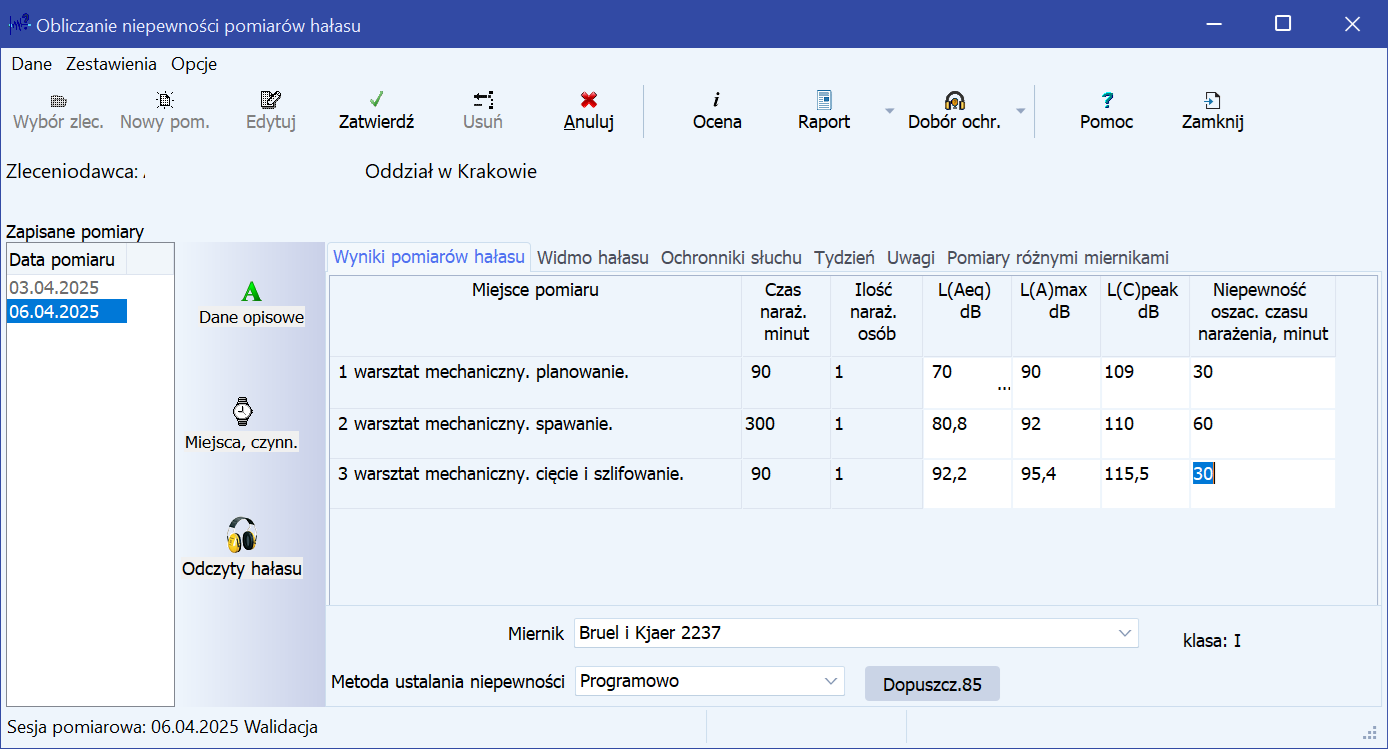Click L(Aeq) cell with value 80,8
The height and width of the screenshot is (749, 1388).
click(967, 433)
